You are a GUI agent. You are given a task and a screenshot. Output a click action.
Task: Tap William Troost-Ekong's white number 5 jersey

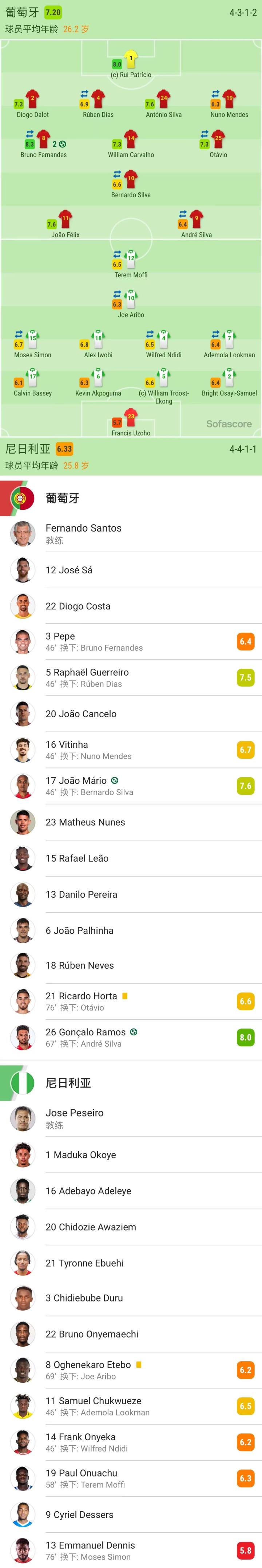click(163, 377)
